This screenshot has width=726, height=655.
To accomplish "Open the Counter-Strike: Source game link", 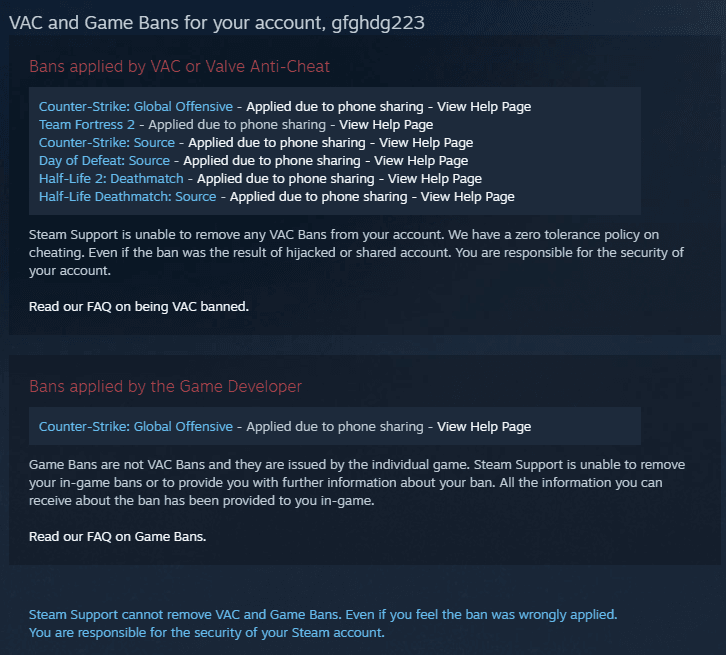I will (x=107, y=143).
